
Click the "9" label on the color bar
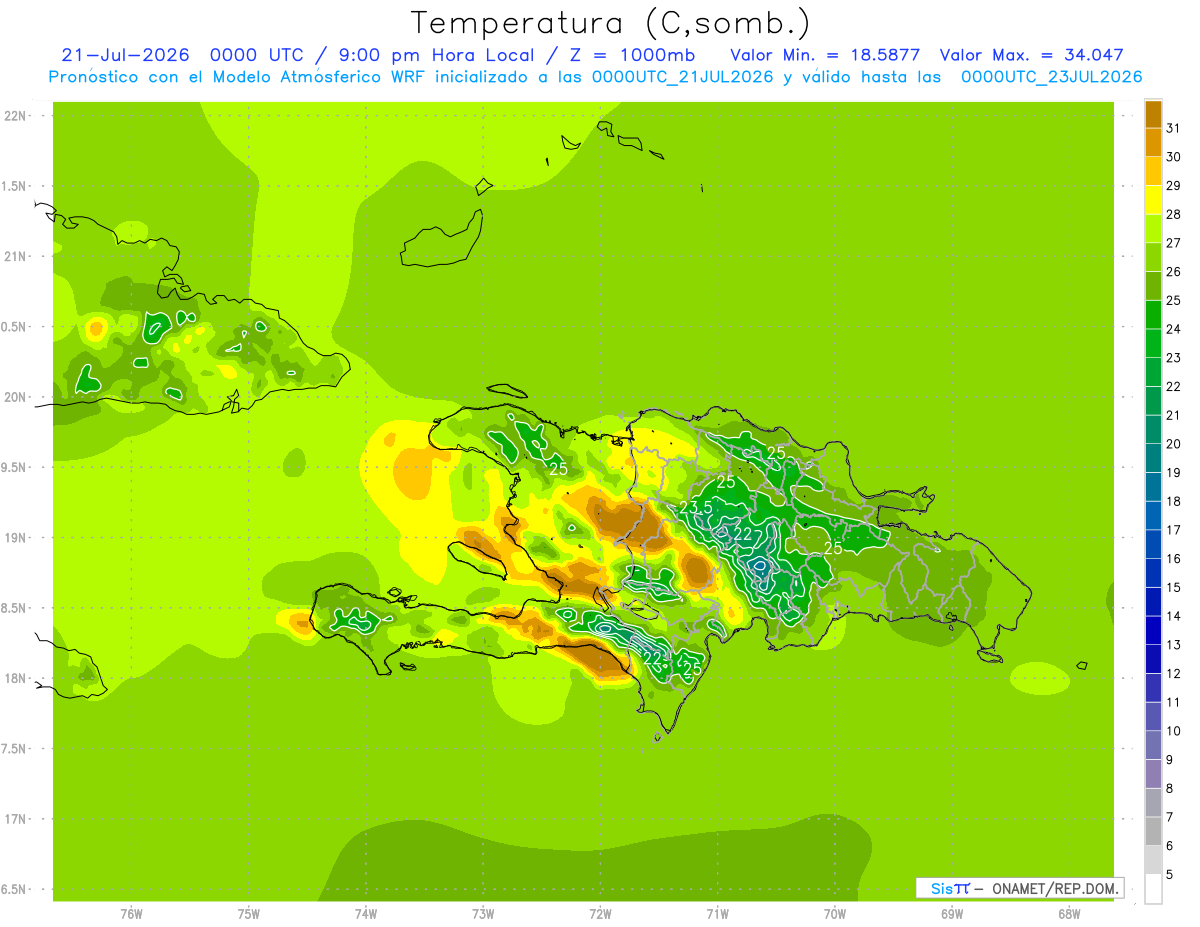click(x=1170, y=760)
